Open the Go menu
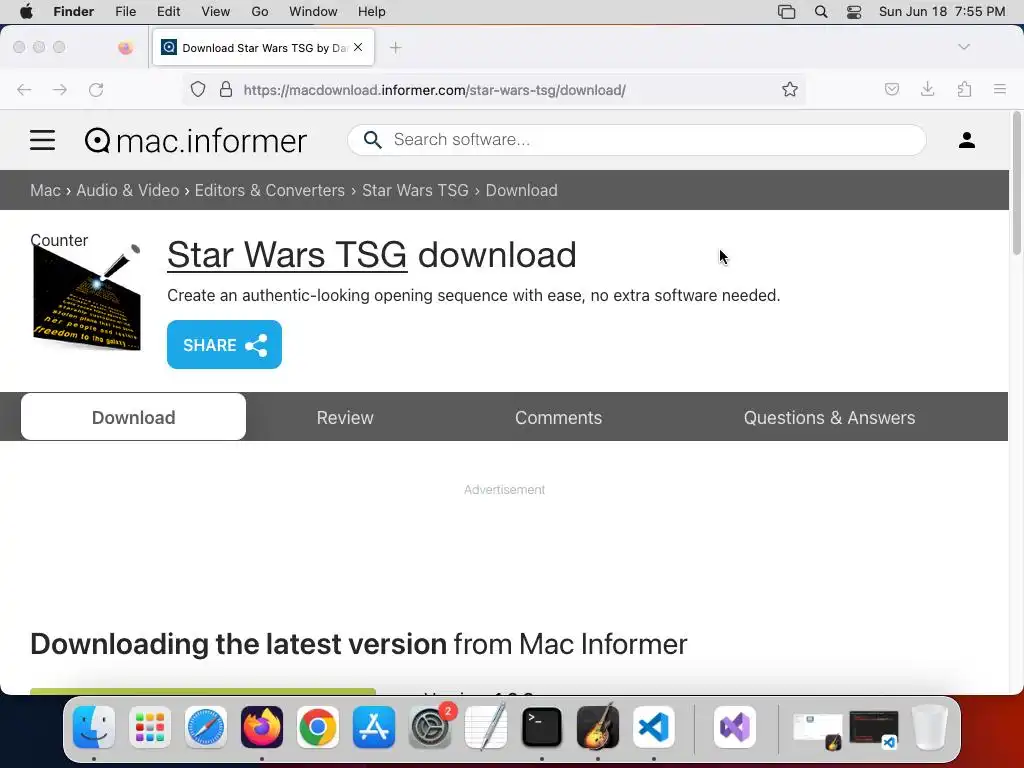The width and height of the screenshot is (1024, 768). pyautogui.click(x=260, y=12)
